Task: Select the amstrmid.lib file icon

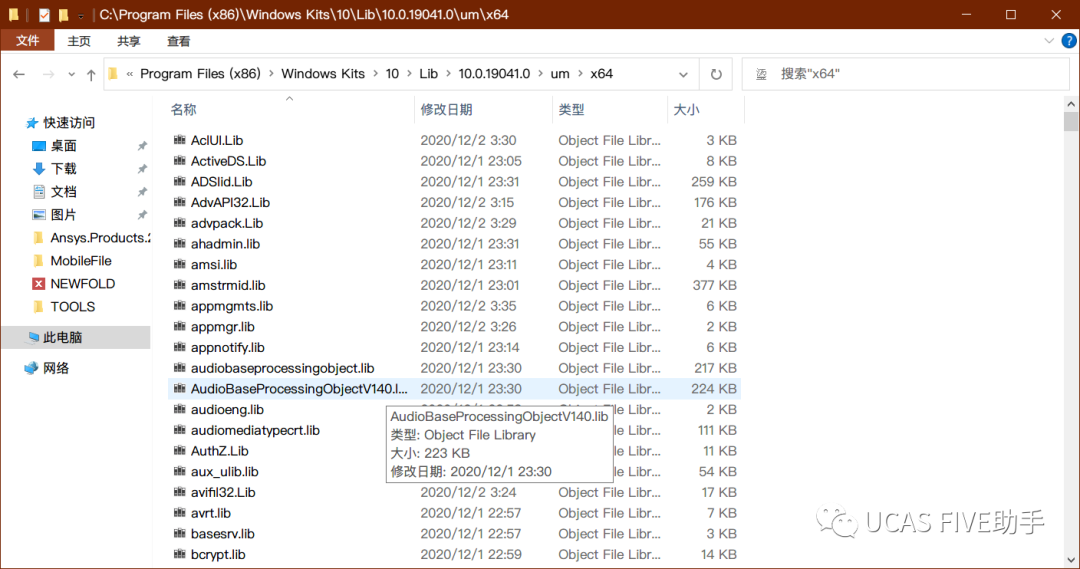Action: tap(180, 284)
